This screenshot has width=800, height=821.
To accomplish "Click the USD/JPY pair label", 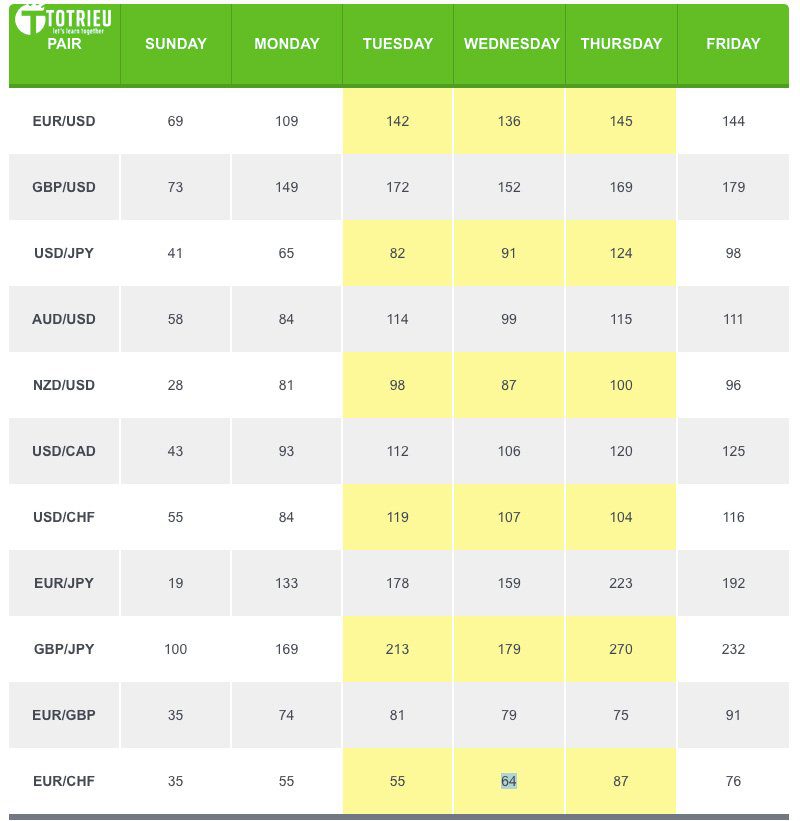I will (64, 253).
